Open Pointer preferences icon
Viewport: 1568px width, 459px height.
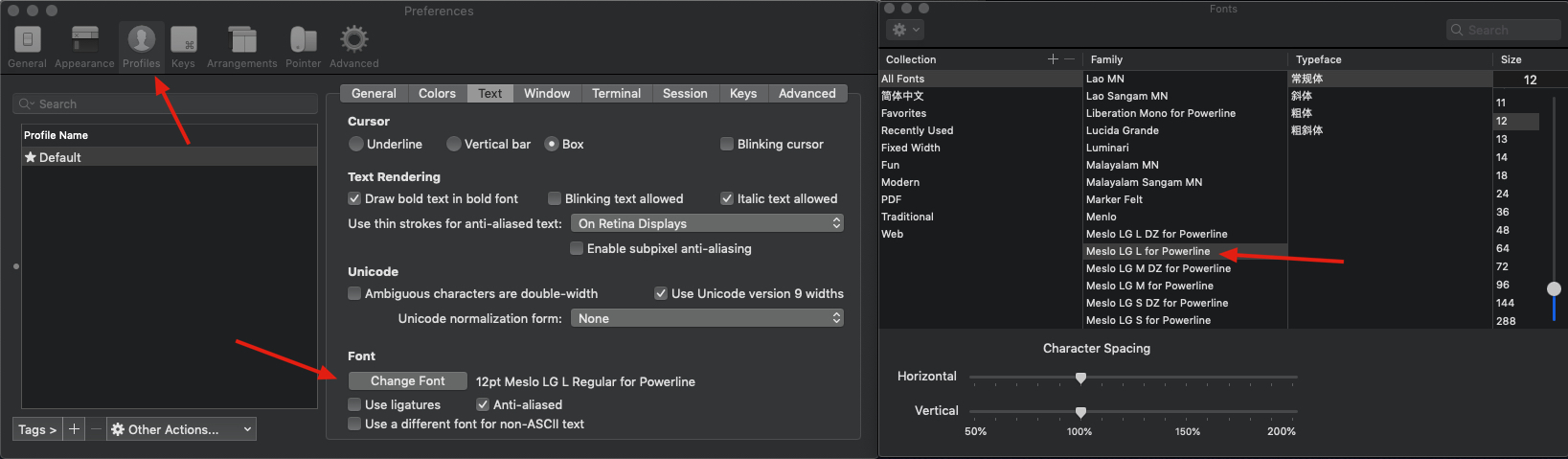(x=303, y=47)
